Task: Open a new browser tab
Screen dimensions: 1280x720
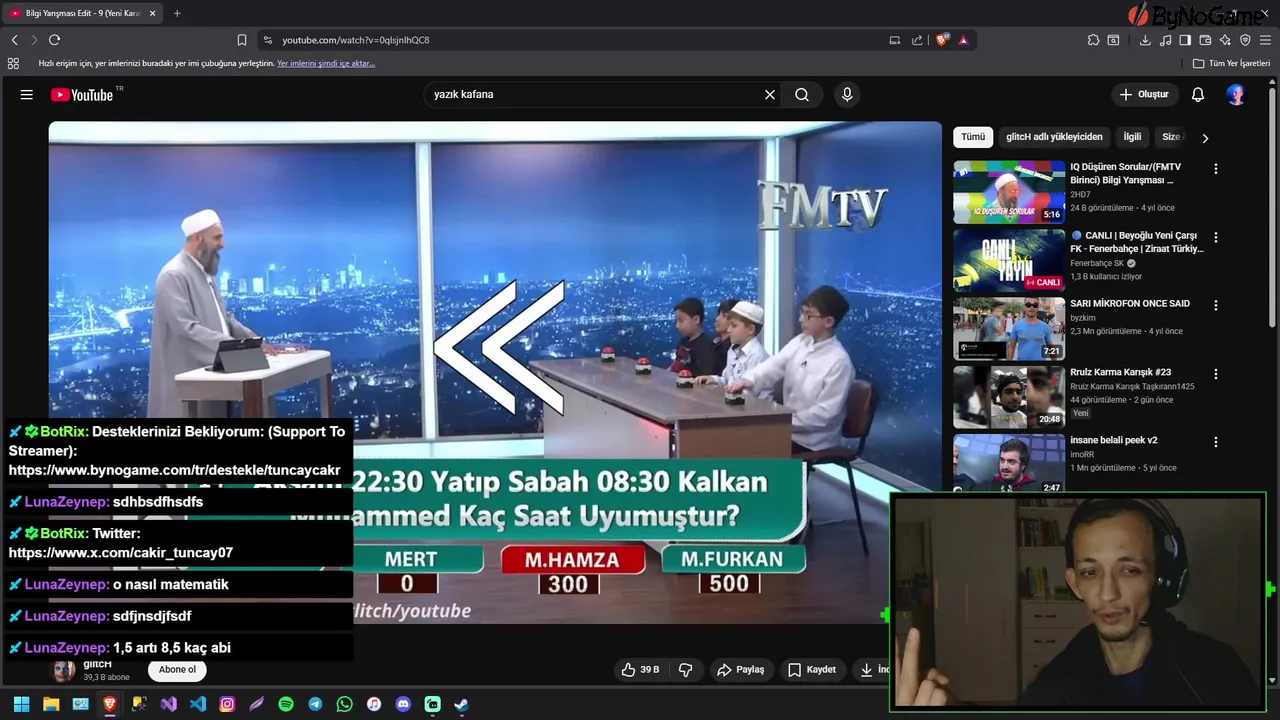Action: pos(177,13)
